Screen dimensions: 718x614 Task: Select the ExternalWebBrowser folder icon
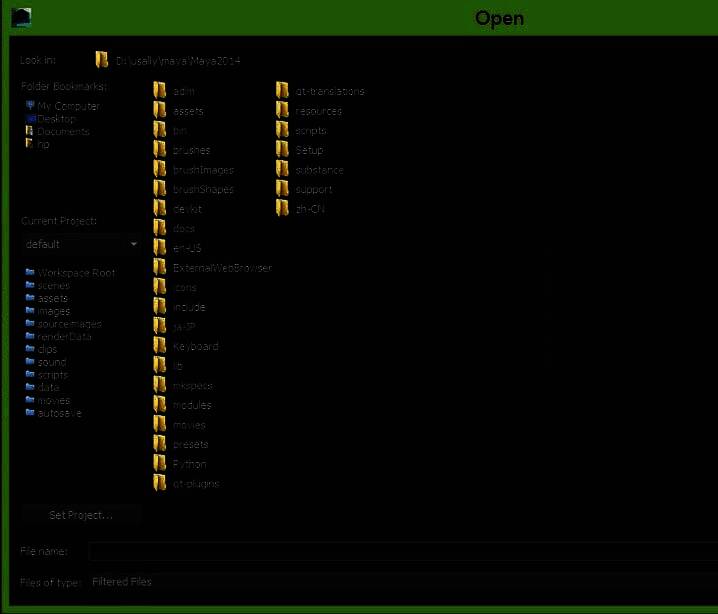[160, 267]
